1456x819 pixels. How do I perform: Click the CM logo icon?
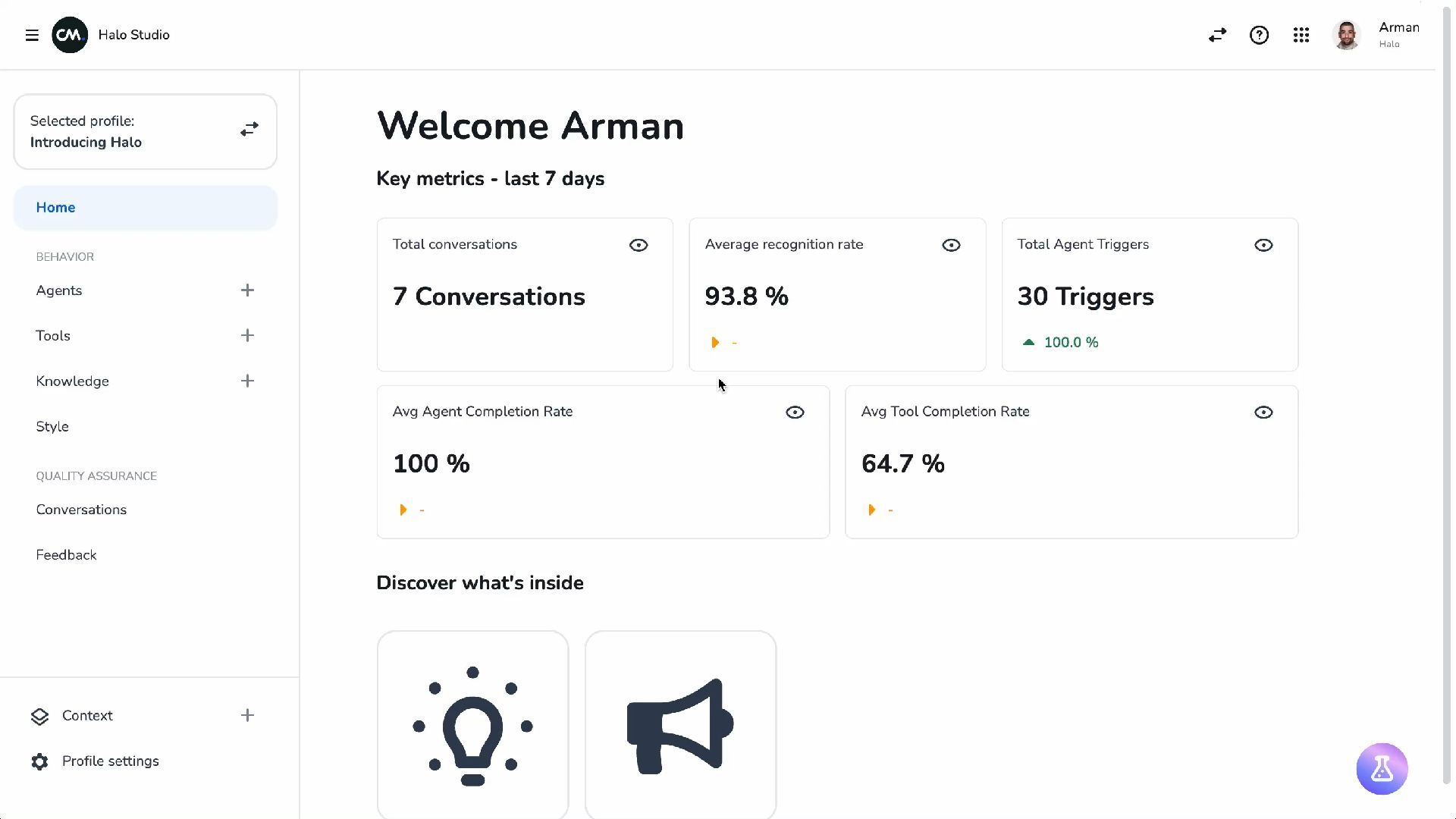click(70, 36)
